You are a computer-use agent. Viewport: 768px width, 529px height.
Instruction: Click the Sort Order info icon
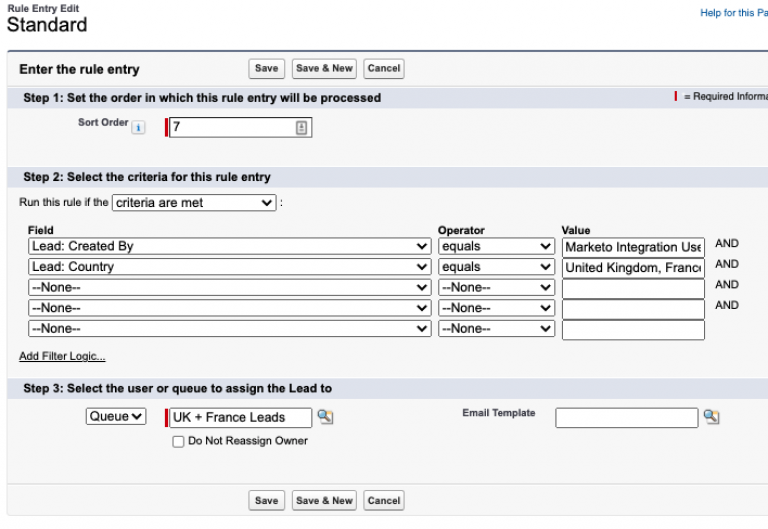[139, 128]
